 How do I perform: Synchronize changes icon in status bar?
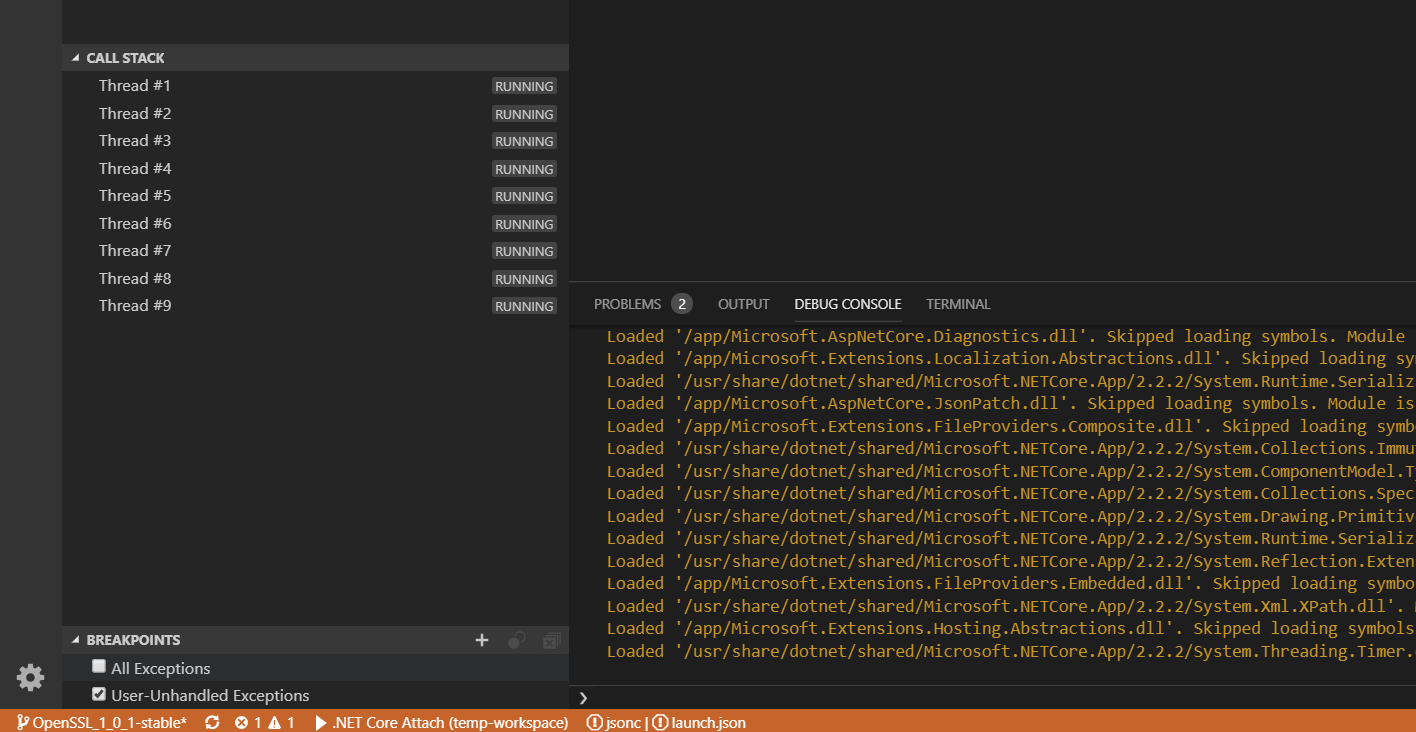[x=212, y=722]
